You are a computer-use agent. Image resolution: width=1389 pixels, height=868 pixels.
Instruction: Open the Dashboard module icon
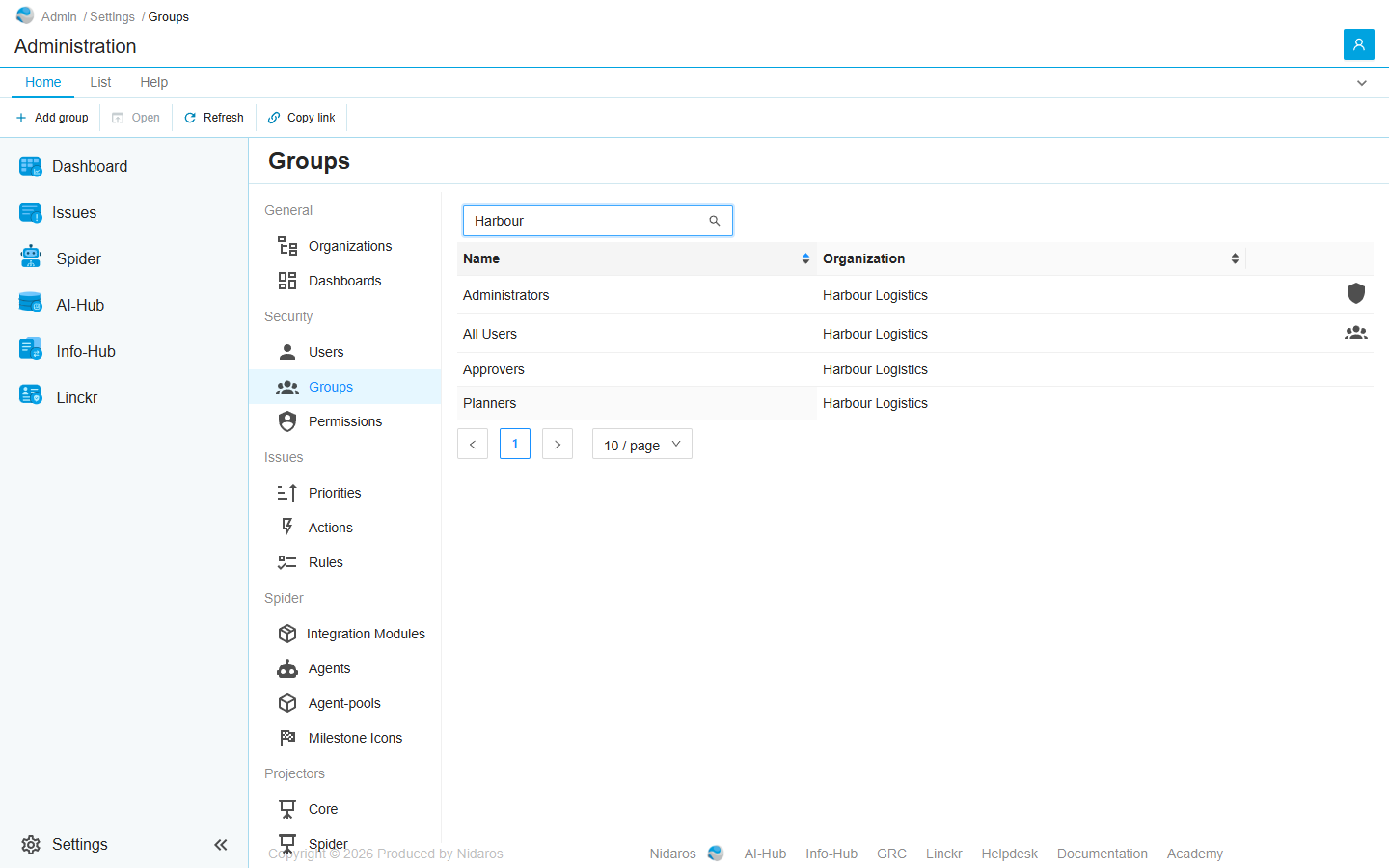click(31, 167)
